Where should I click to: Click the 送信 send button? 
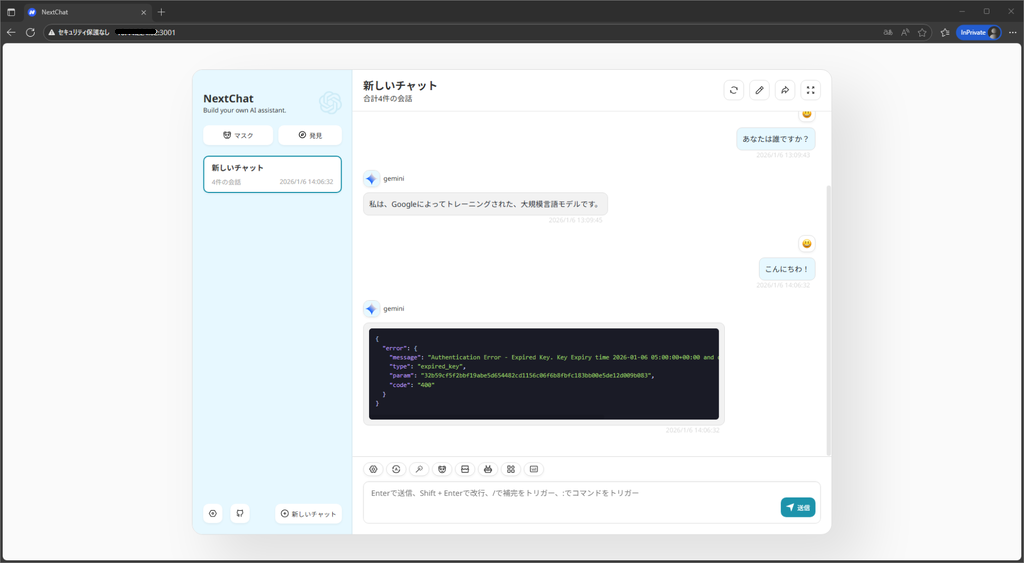pyautogui.click(x=797, y=507)
